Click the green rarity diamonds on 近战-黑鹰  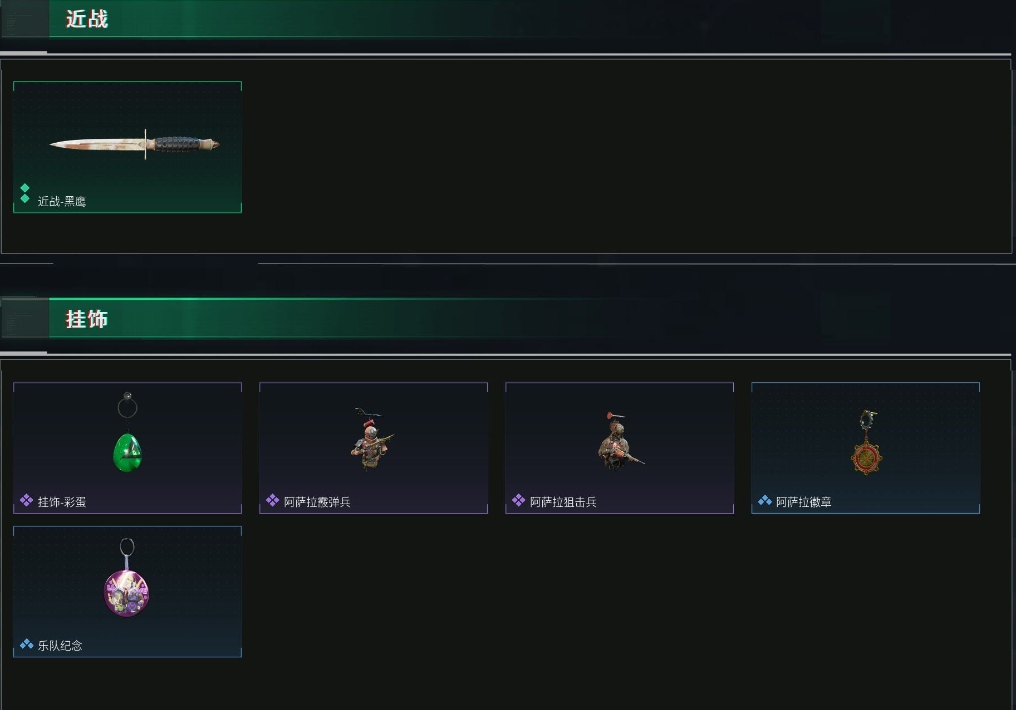point(25,193)
